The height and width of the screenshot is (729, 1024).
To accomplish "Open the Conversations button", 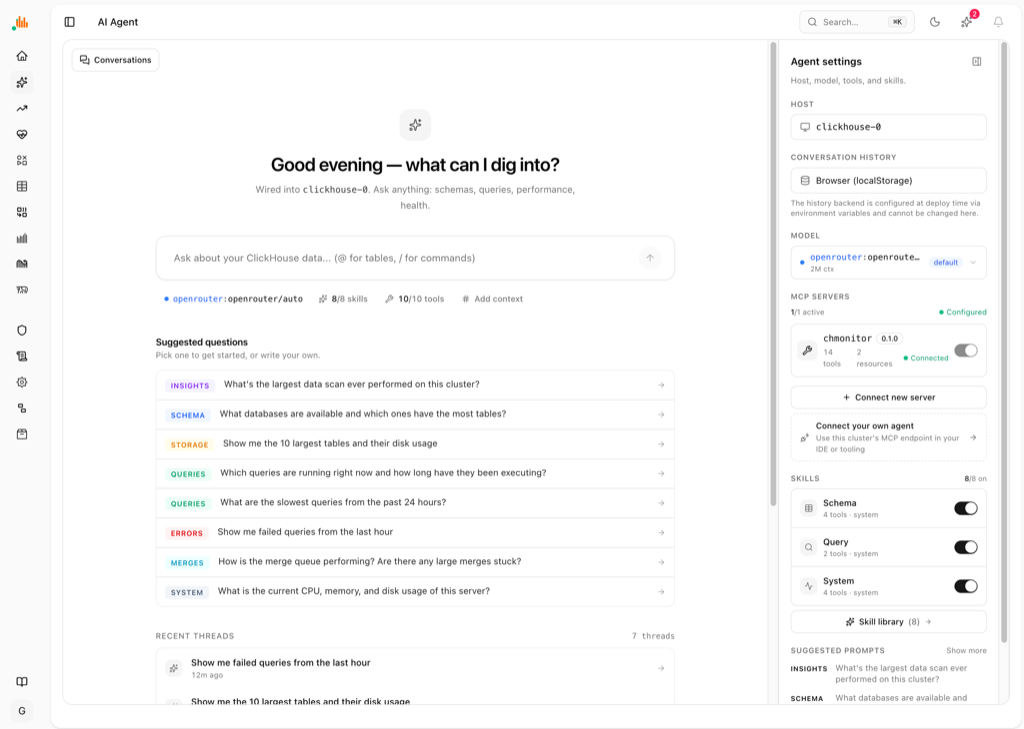I will (116, 60).
